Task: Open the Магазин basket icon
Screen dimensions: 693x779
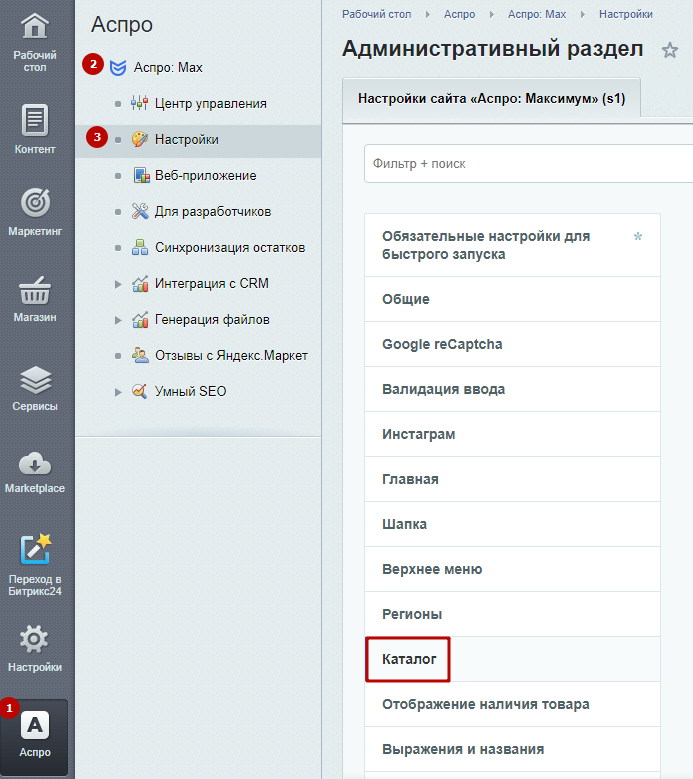Action: click(35, 291)
